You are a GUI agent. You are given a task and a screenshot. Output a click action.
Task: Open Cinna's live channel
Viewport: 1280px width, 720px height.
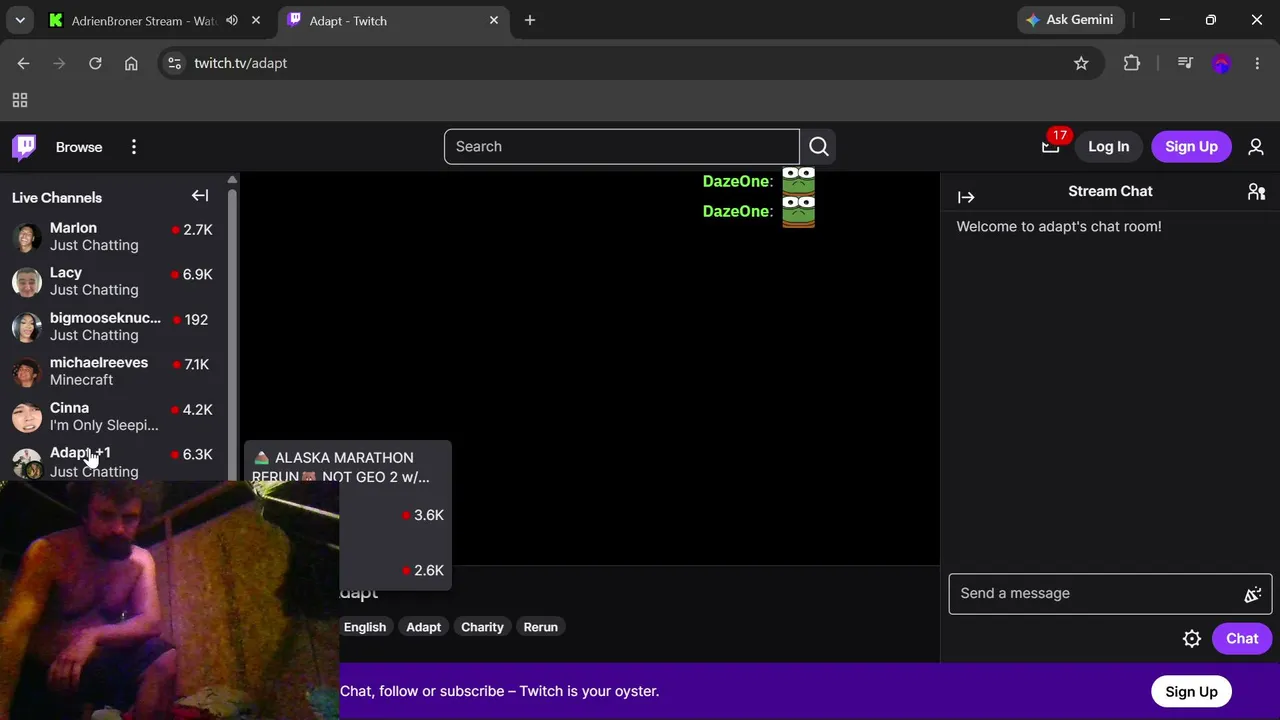click(x=114, y=416)
